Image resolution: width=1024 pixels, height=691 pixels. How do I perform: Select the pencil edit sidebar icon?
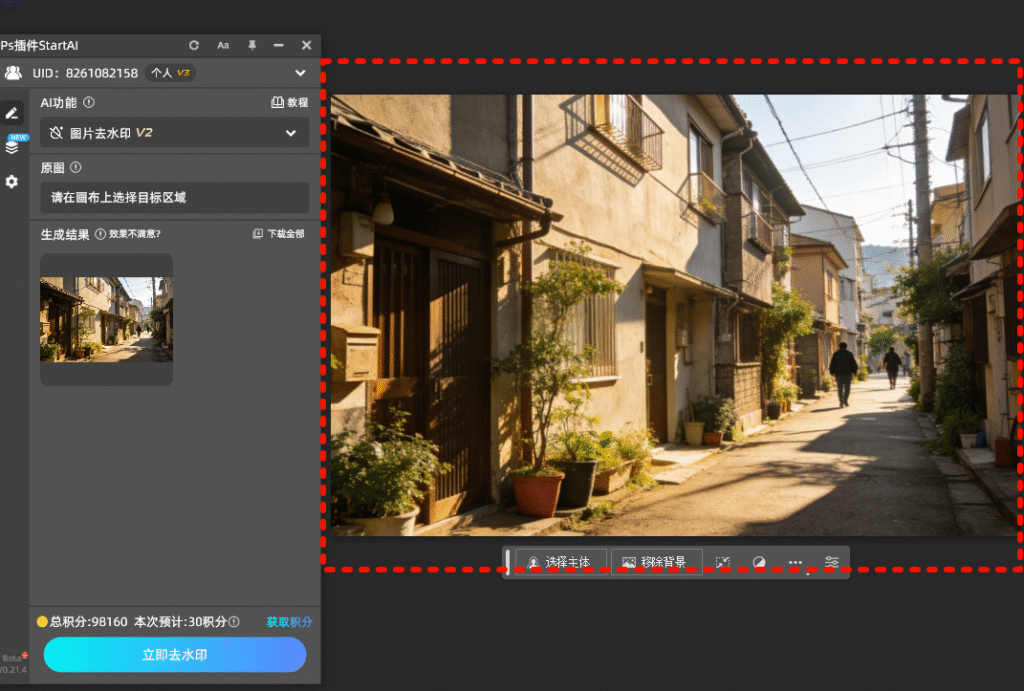[12, 114]
